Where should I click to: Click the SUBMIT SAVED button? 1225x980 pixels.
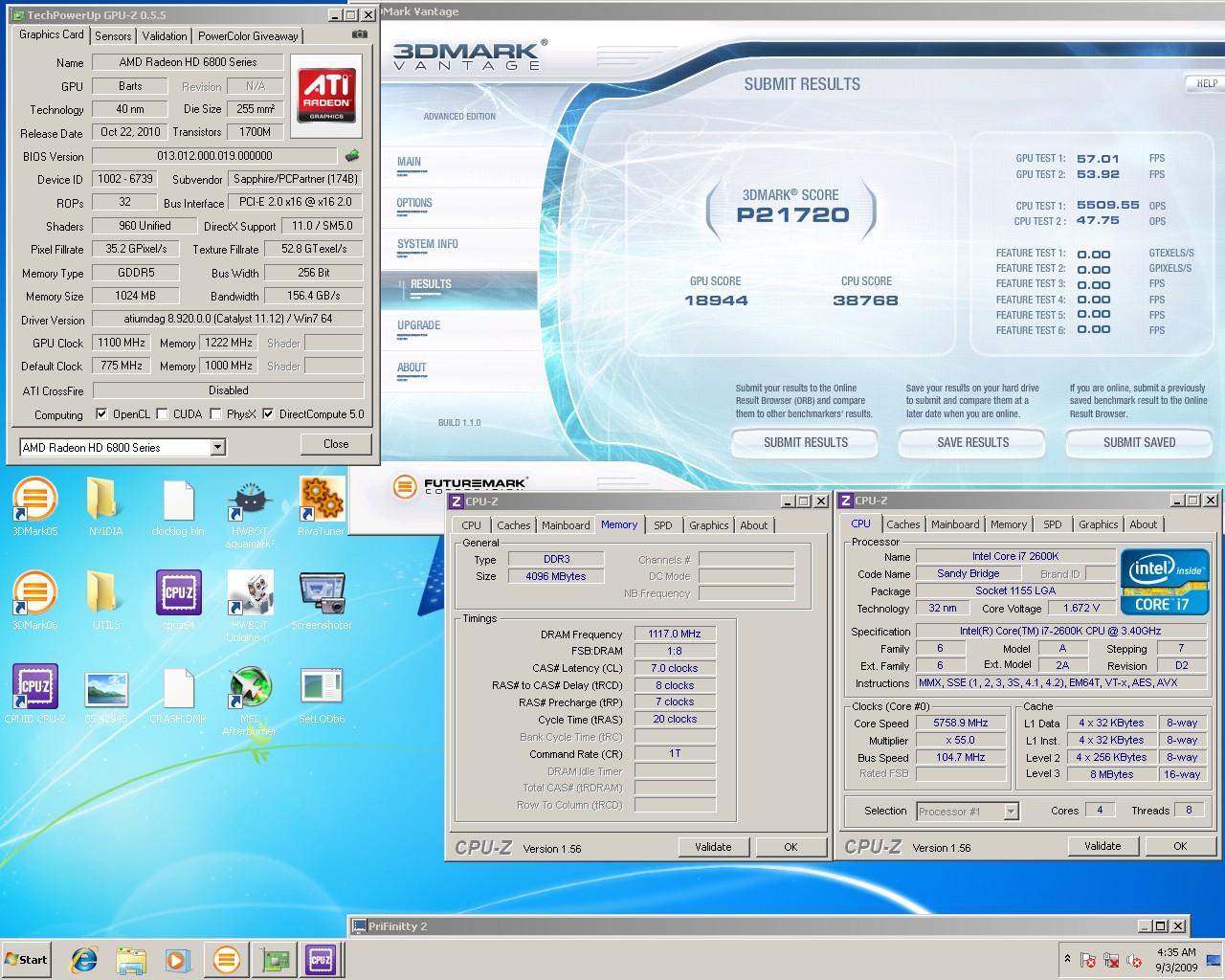(x=1139, y=442)
